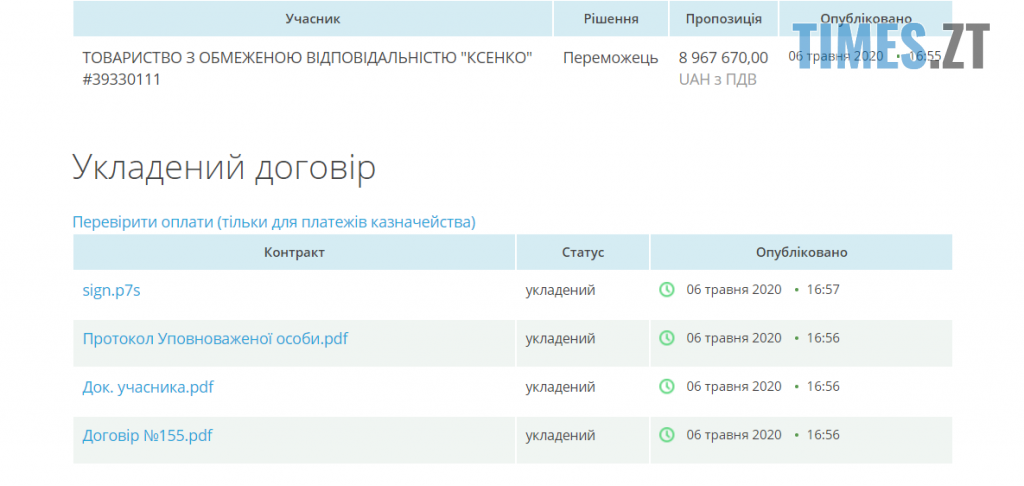The width and height of the screenshot is (1024, 486).
Task: Click the Рішення column header
Action: tap(610, 19)
